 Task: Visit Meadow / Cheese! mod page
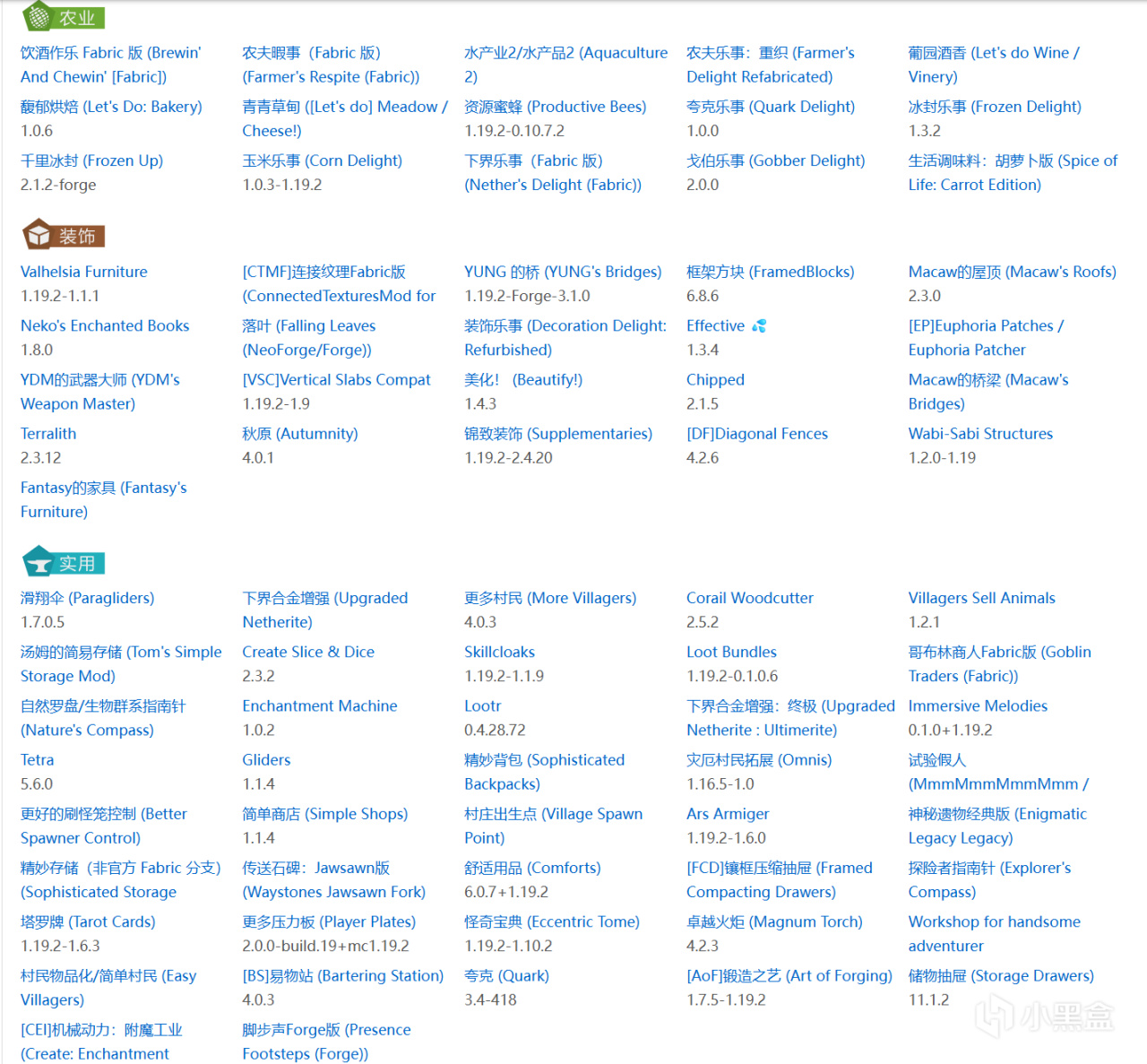pos(345,118)
